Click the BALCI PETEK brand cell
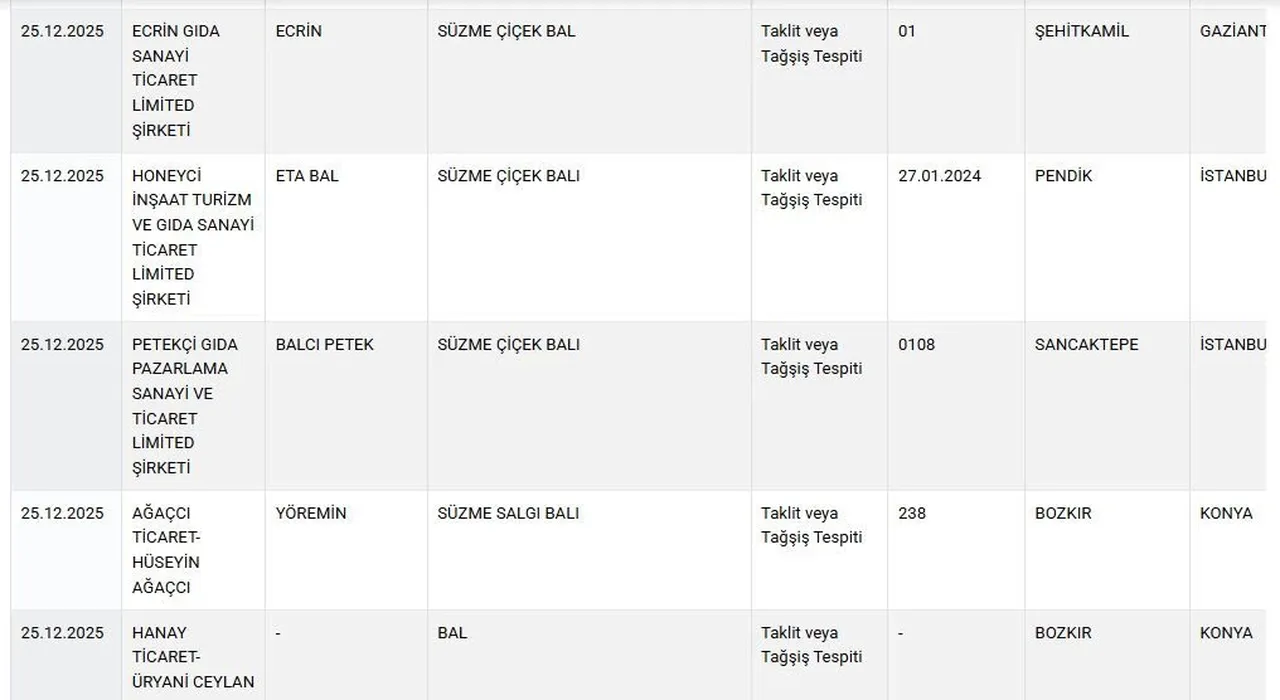Image resolution: width=1280 pixels, height=700 pixels. [x=324, y=345]
